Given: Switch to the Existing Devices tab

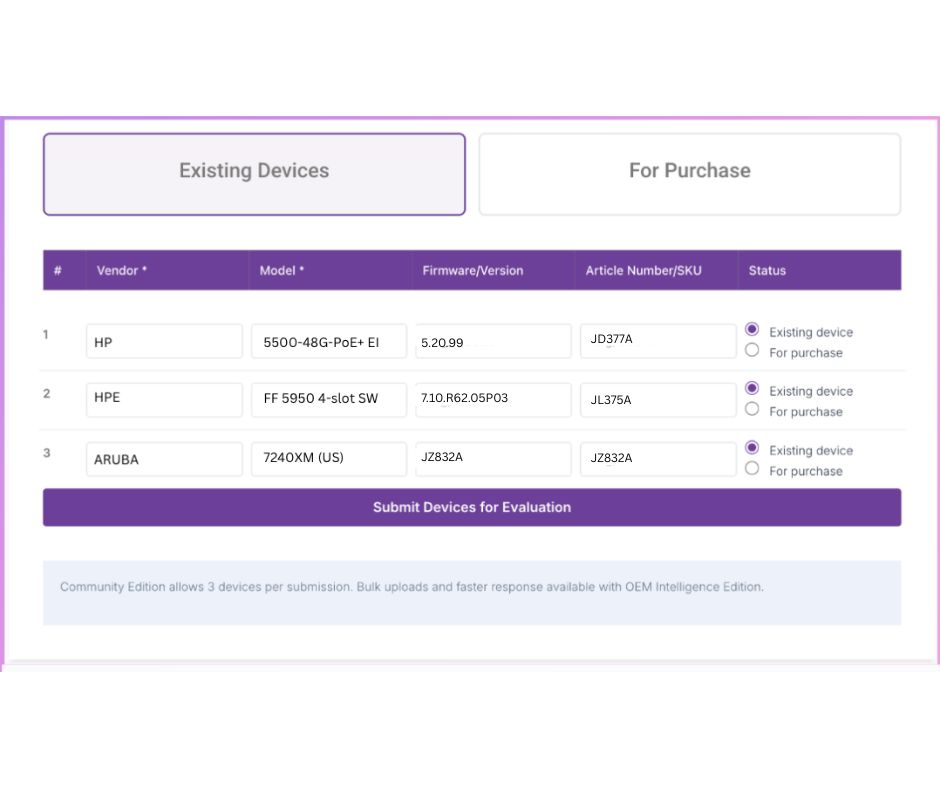Looking at the screenshot, I should [x=254, y=174].
